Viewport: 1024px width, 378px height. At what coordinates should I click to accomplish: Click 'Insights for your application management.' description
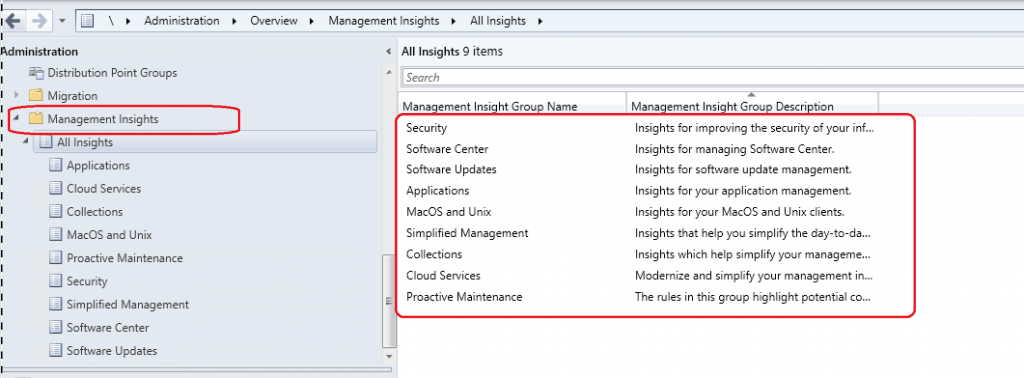(743, 191)
